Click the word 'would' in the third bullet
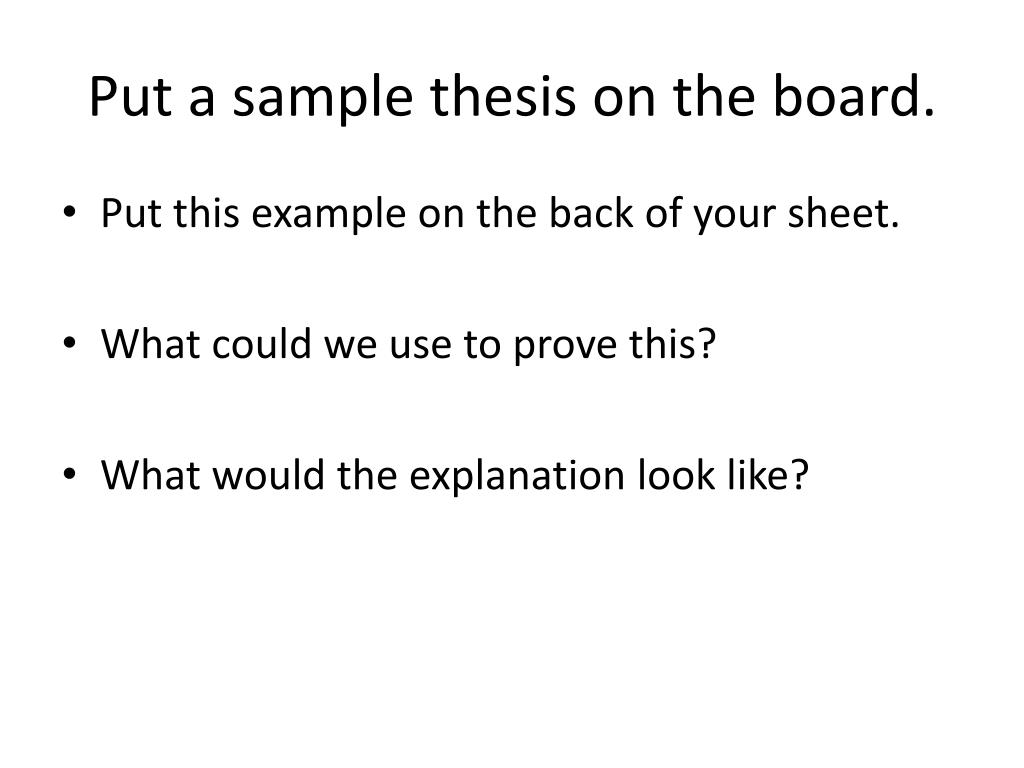This screenshot has width=1024, height=768. (268, 475)
